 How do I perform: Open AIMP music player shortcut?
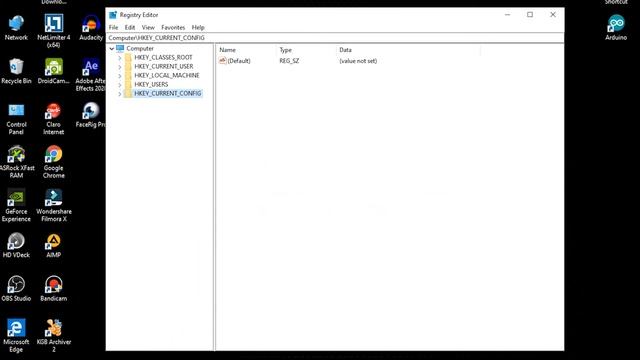53,245
